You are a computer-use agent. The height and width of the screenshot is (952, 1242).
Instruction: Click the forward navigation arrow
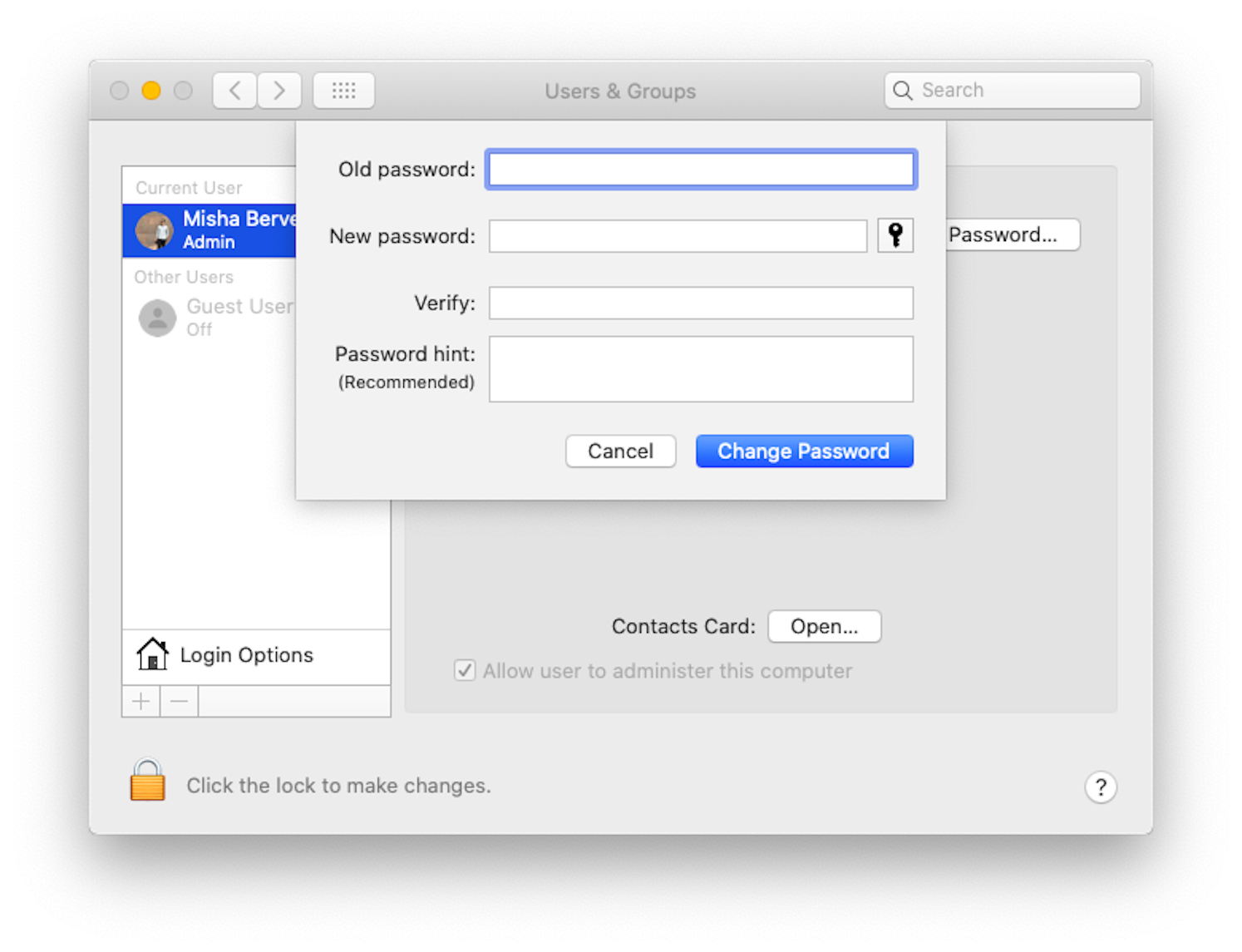pyautogui.click(x=279, y=90)
